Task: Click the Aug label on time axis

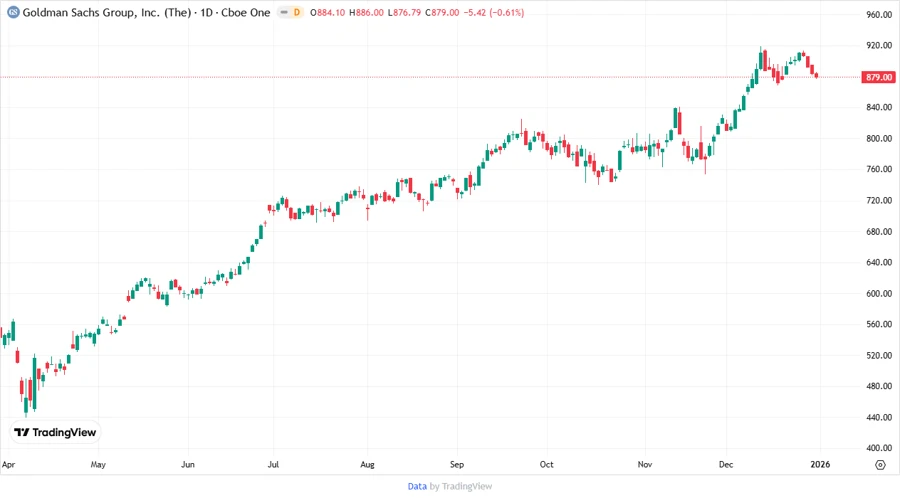Action: pos(367,464)
